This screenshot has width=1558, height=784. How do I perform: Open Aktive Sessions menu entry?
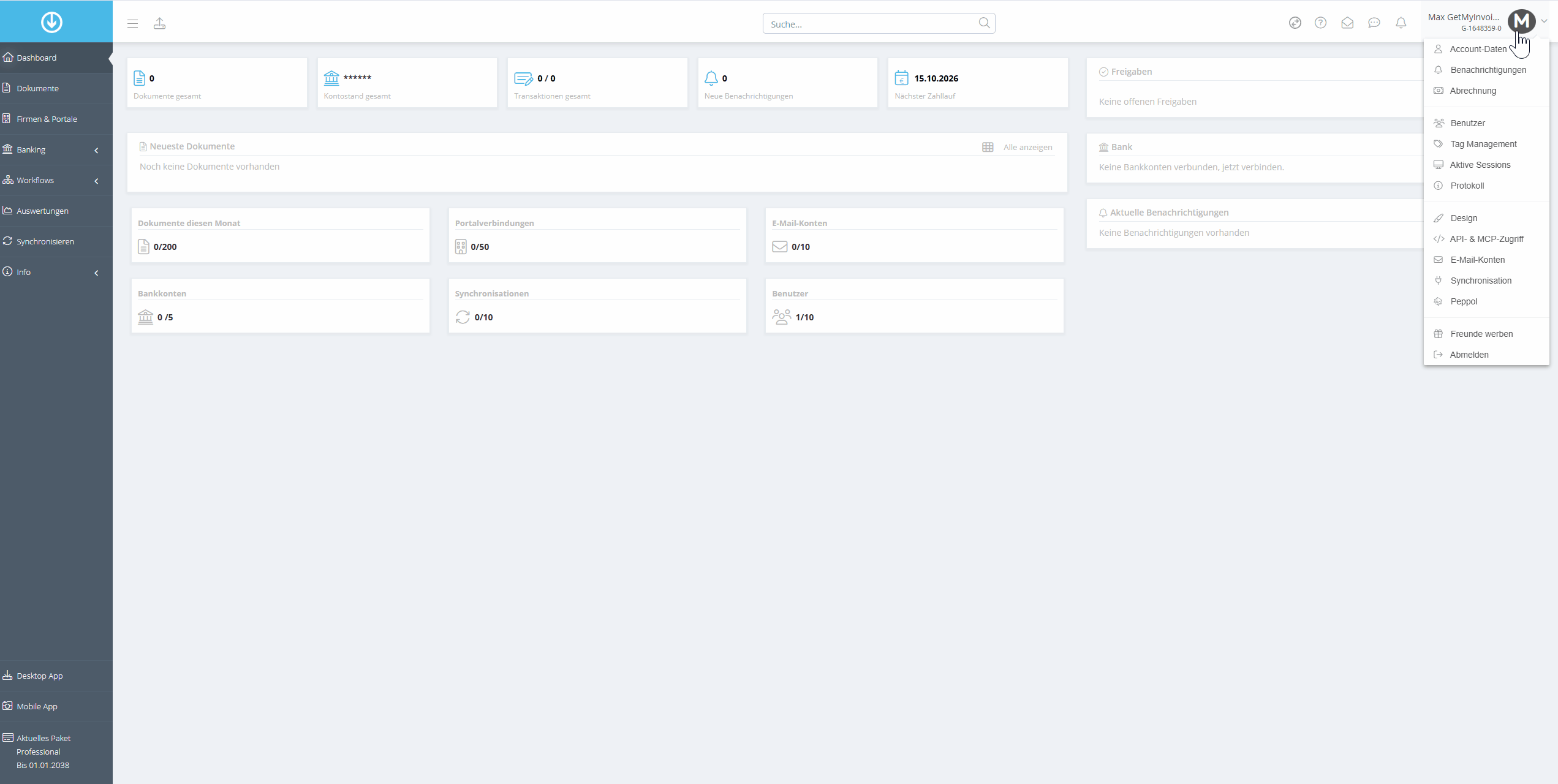coord(1486,165)
